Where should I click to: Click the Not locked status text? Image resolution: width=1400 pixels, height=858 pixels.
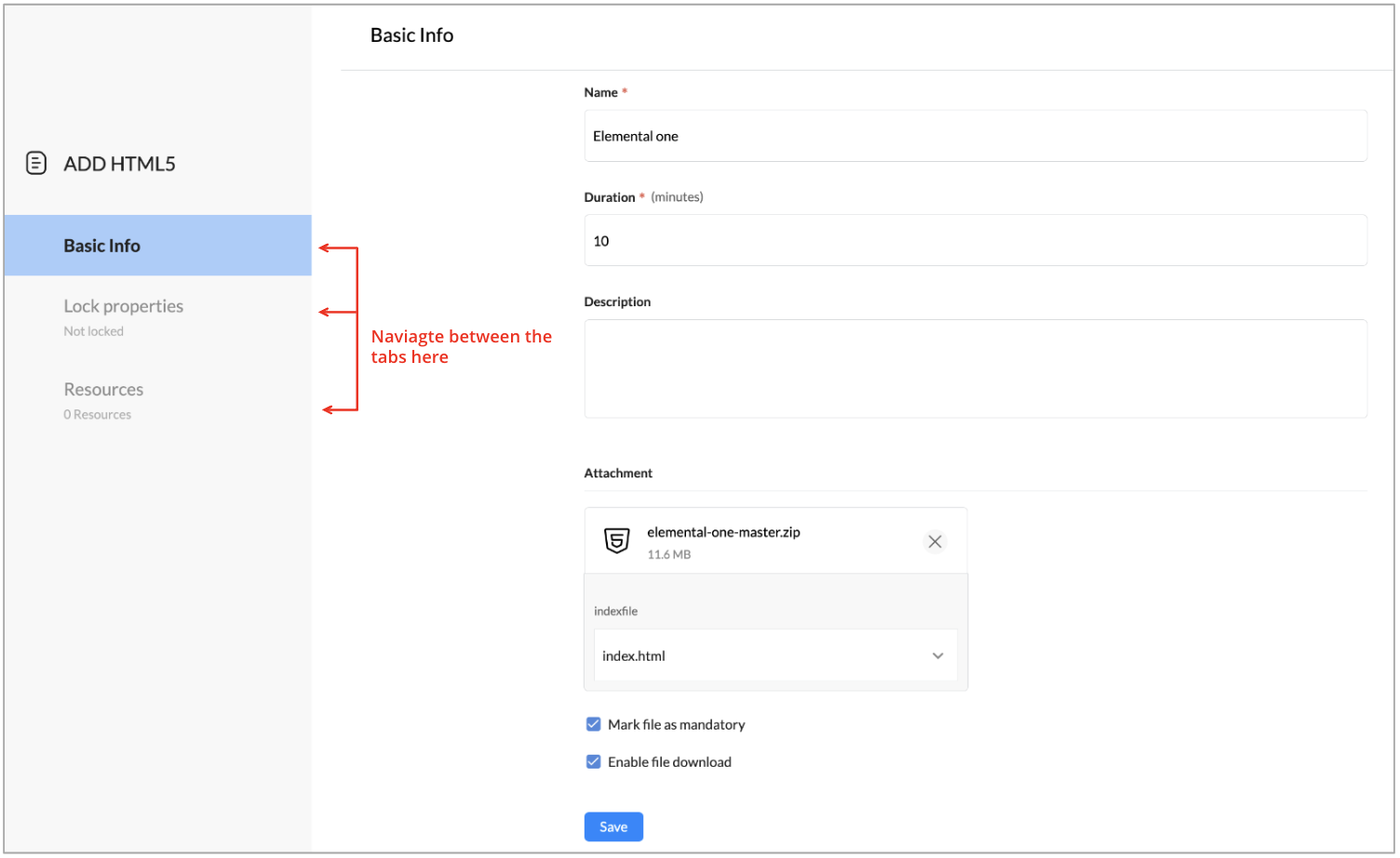93,331
